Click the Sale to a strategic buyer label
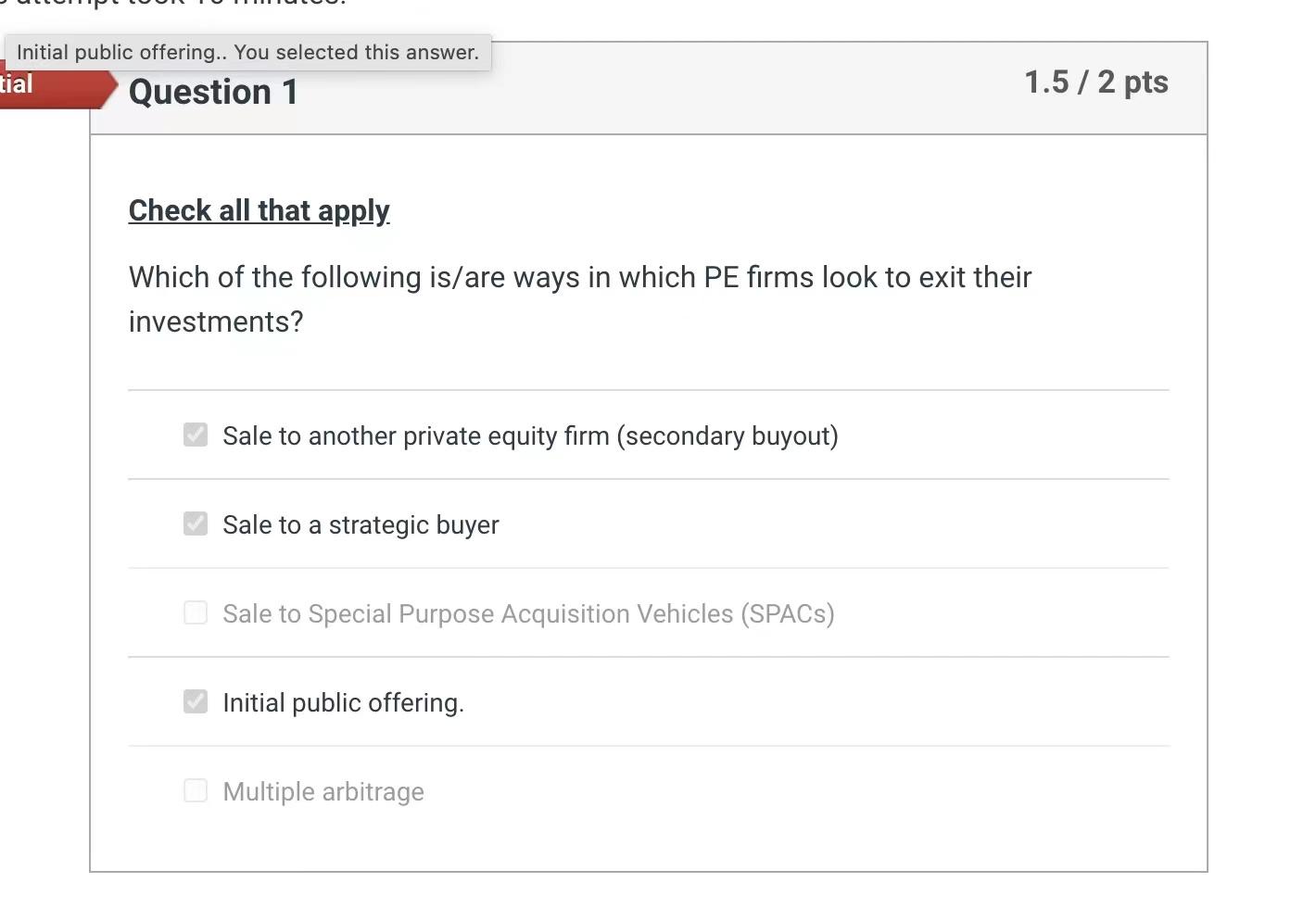The width and height of the screenshot is (1316, 908). pos(360,524)
